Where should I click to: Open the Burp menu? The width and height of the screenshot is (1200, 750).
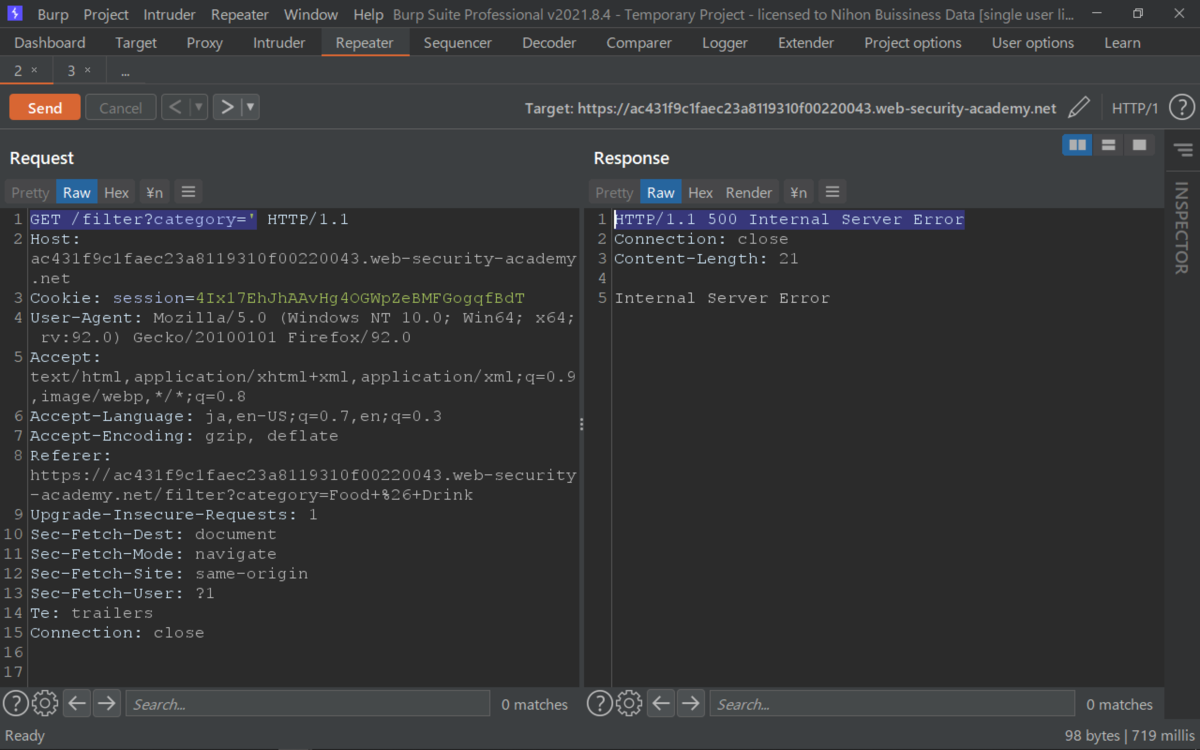click(53, 15)
